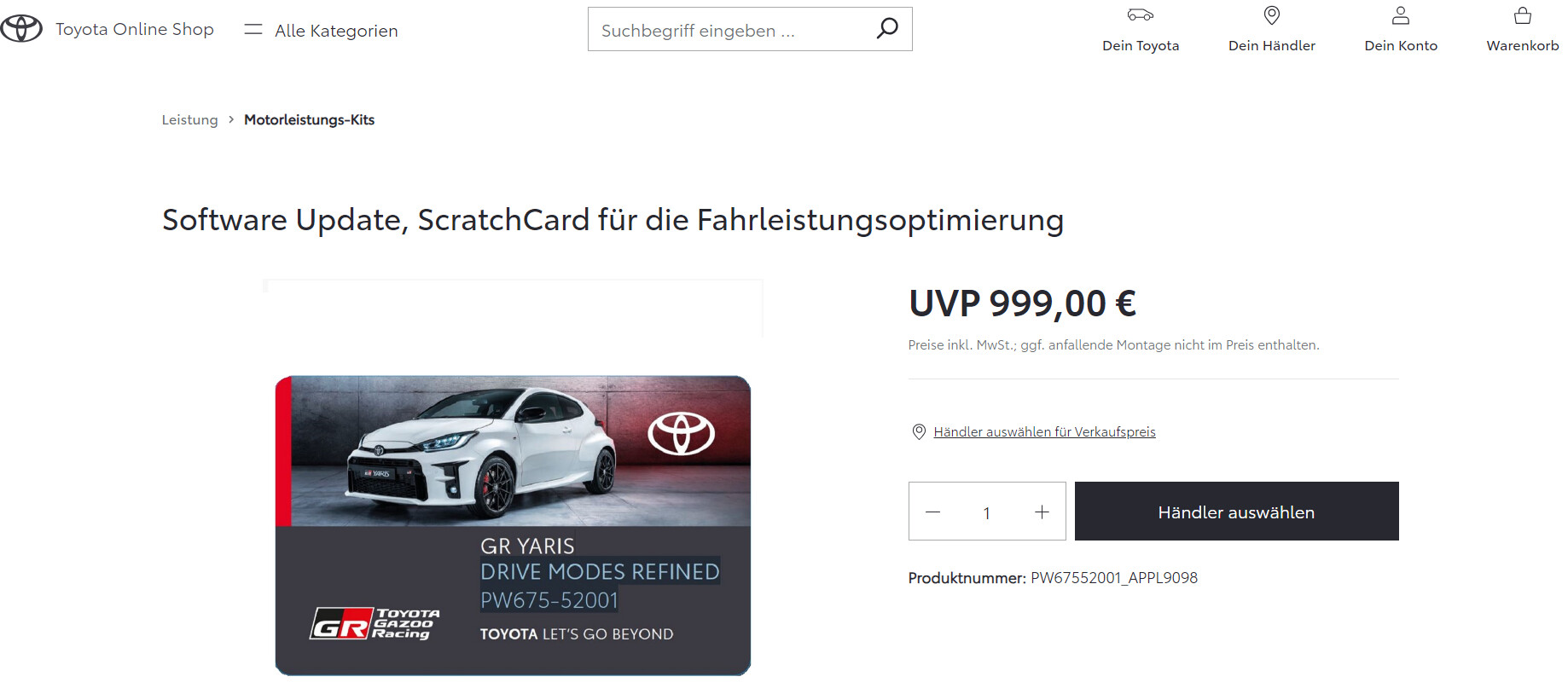Go to Leistung breadcrumb
Screen dimensions: 1568x688
tap(190, 120)
